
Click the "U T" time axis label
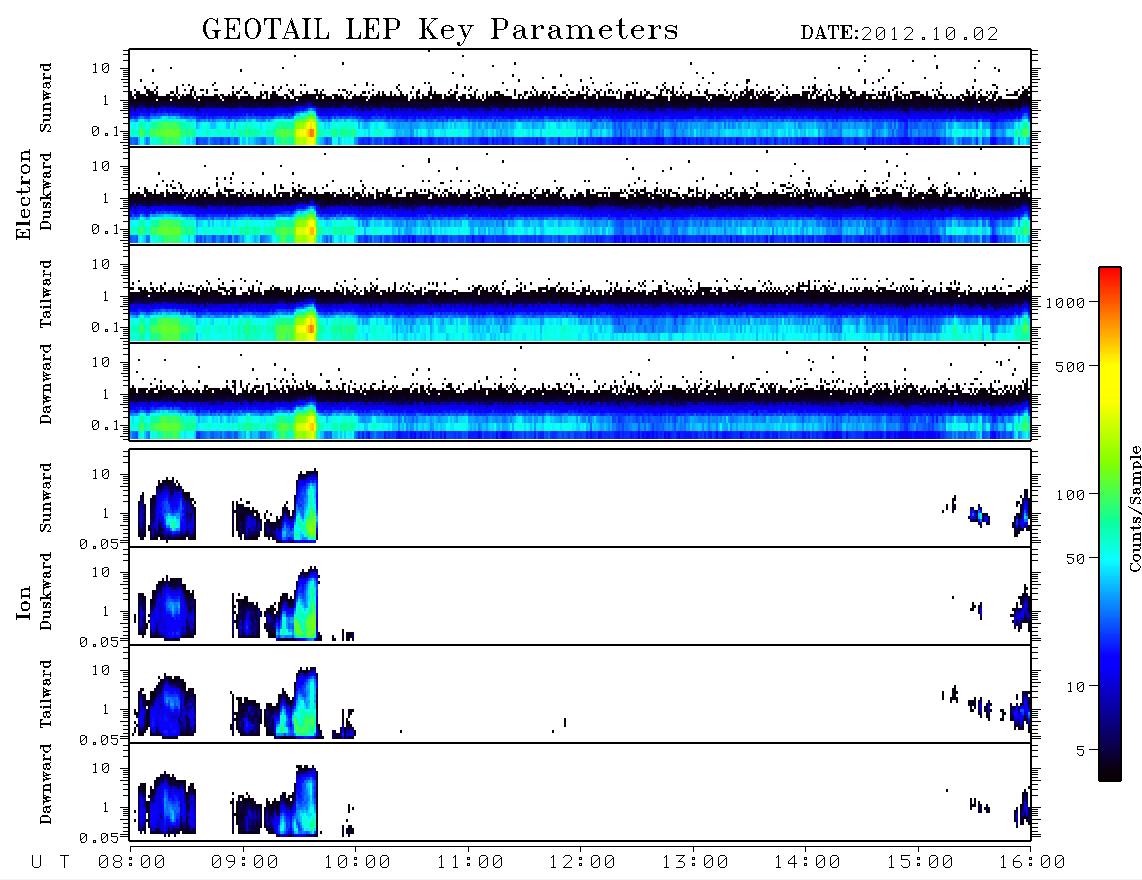(x=50, y=863)
